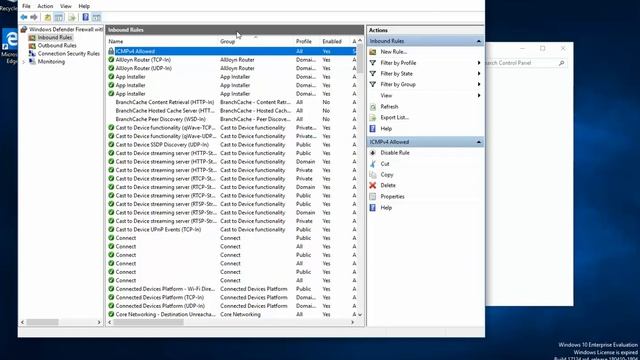Sort rules by the Group column header
Image resolution: width=640 pixels, height=360 pixels.
click(256, 42)
